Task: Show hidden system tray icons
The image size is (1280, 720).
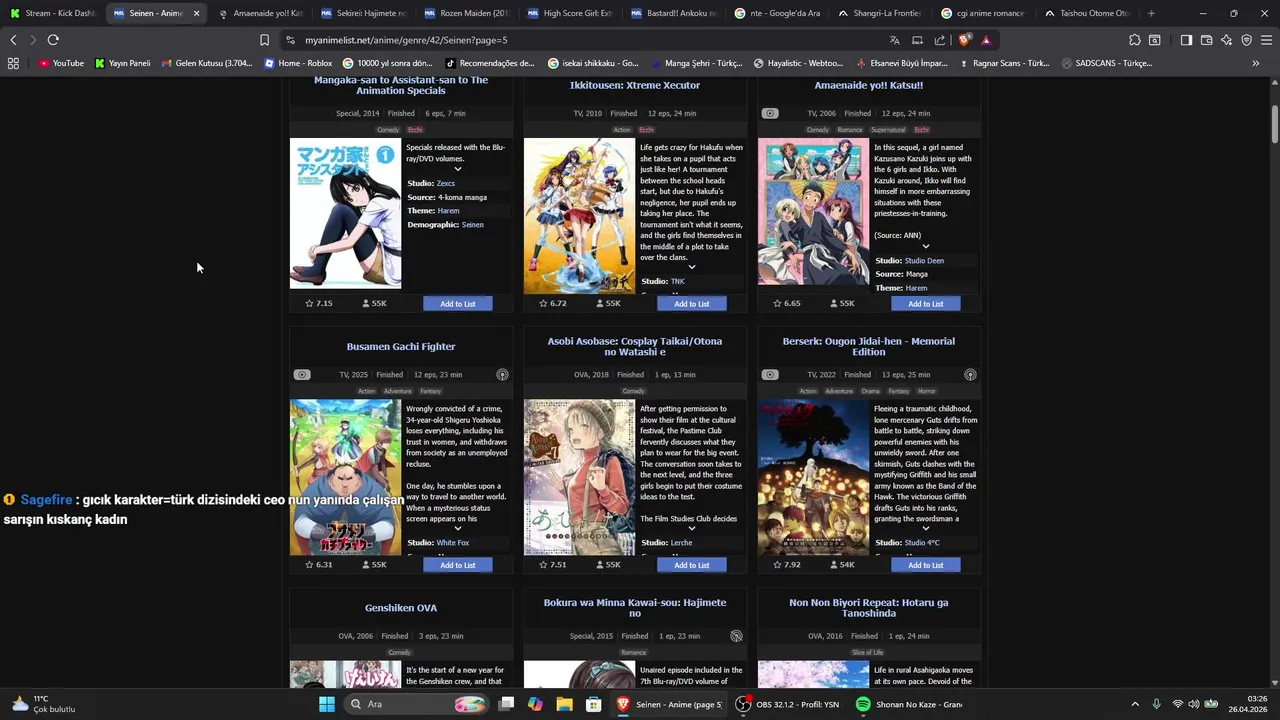Action: pos(1135,704)
